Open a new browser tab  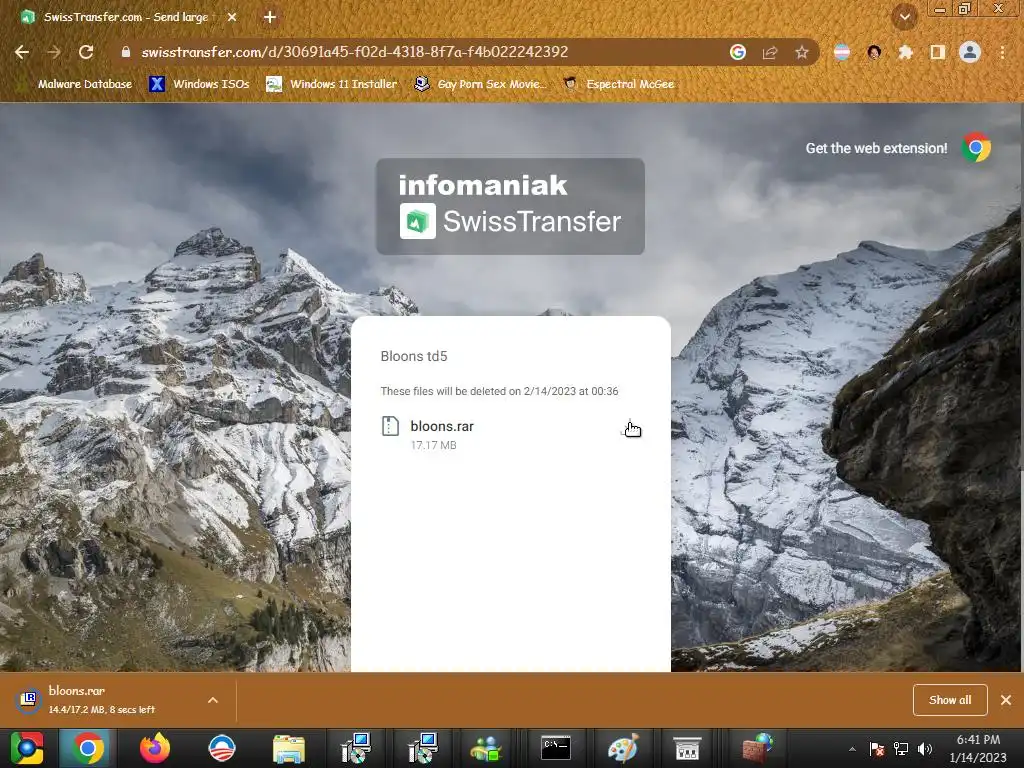tap(270, 17)
